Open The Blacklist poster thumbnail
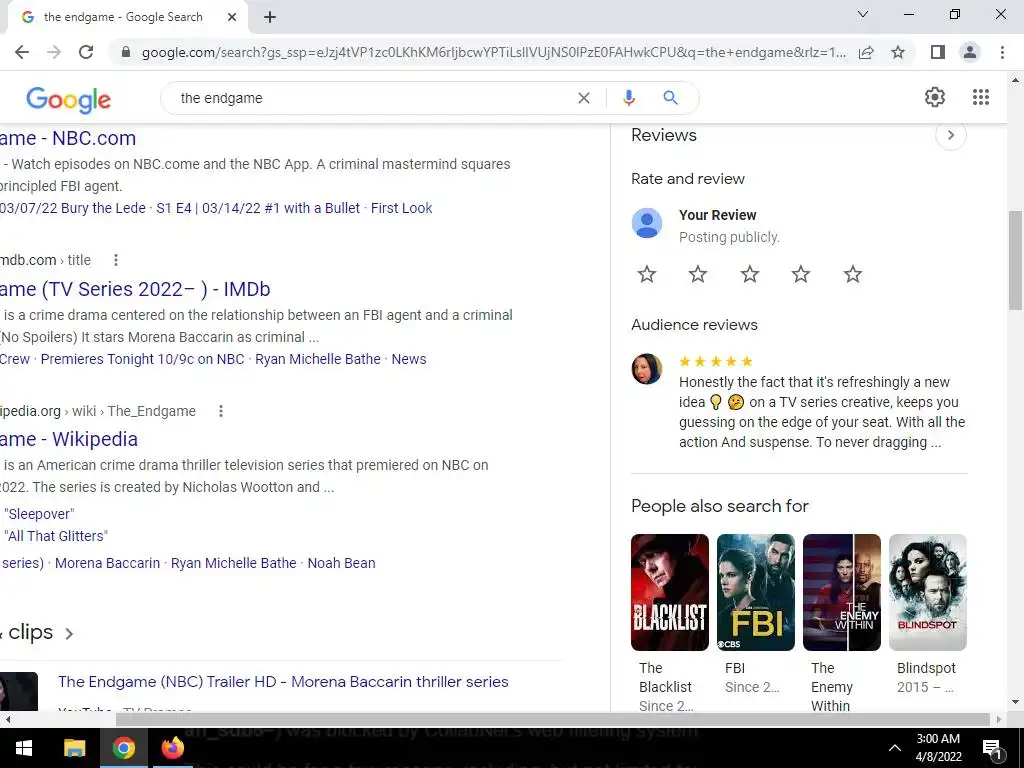Image resolution: width=1024 pixels, height=768 pixels. pyautogui.click(x=669, y=592)
